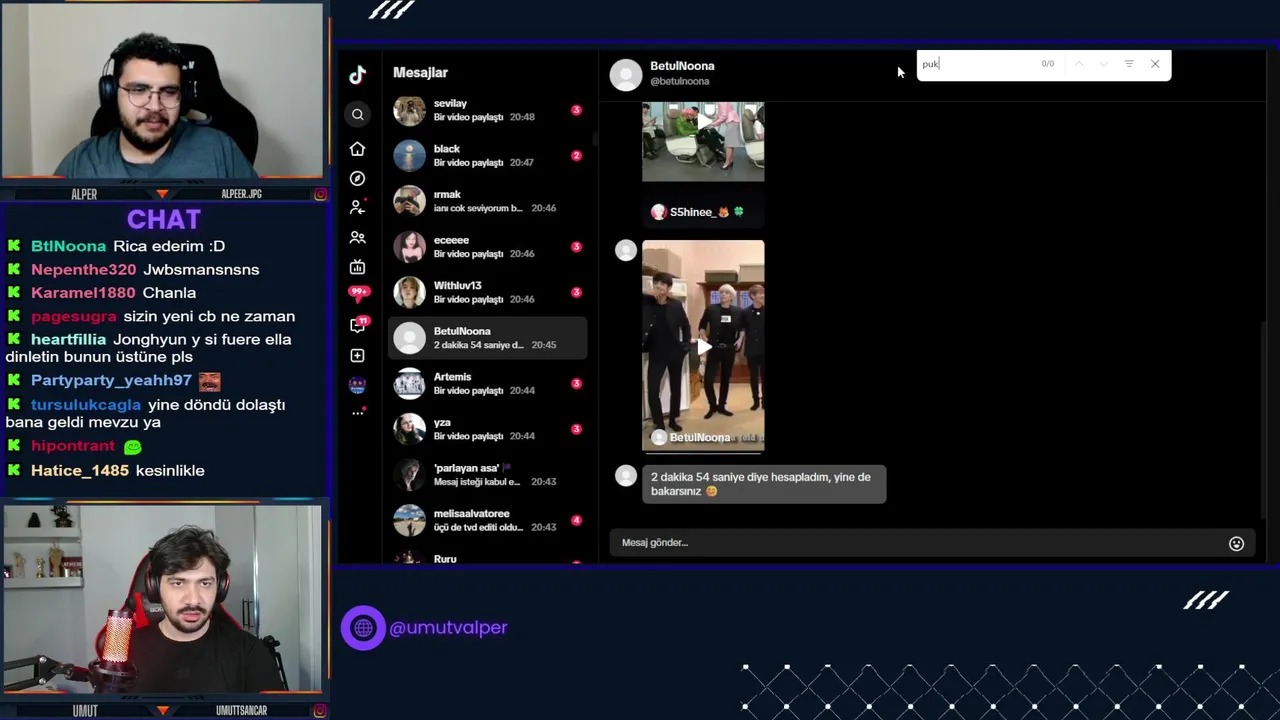Click the unread badge on melisaalvatoree row
The height and width of the screenshot is (720, 1280).
[x=576, y=520]
